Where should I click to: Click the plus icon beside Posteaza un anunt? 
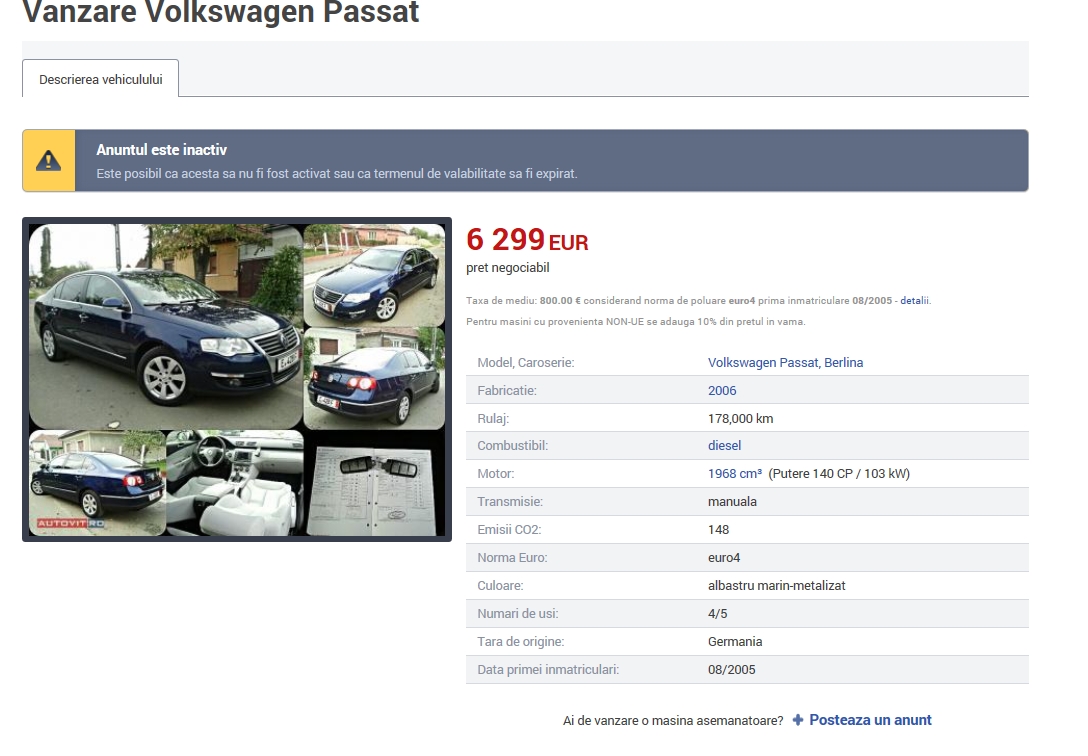[x=798, y=720]
